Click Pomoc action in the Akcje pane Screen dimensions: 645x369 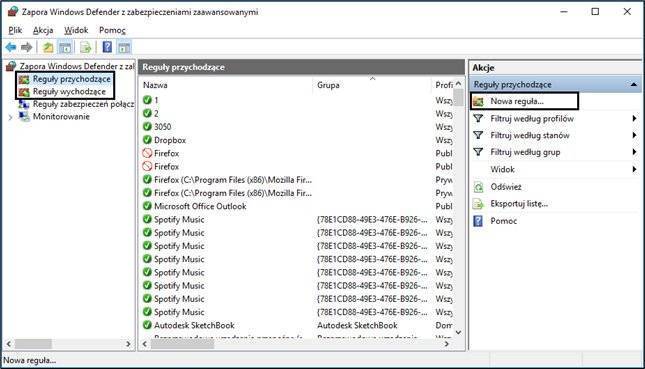tap(503, 221)
